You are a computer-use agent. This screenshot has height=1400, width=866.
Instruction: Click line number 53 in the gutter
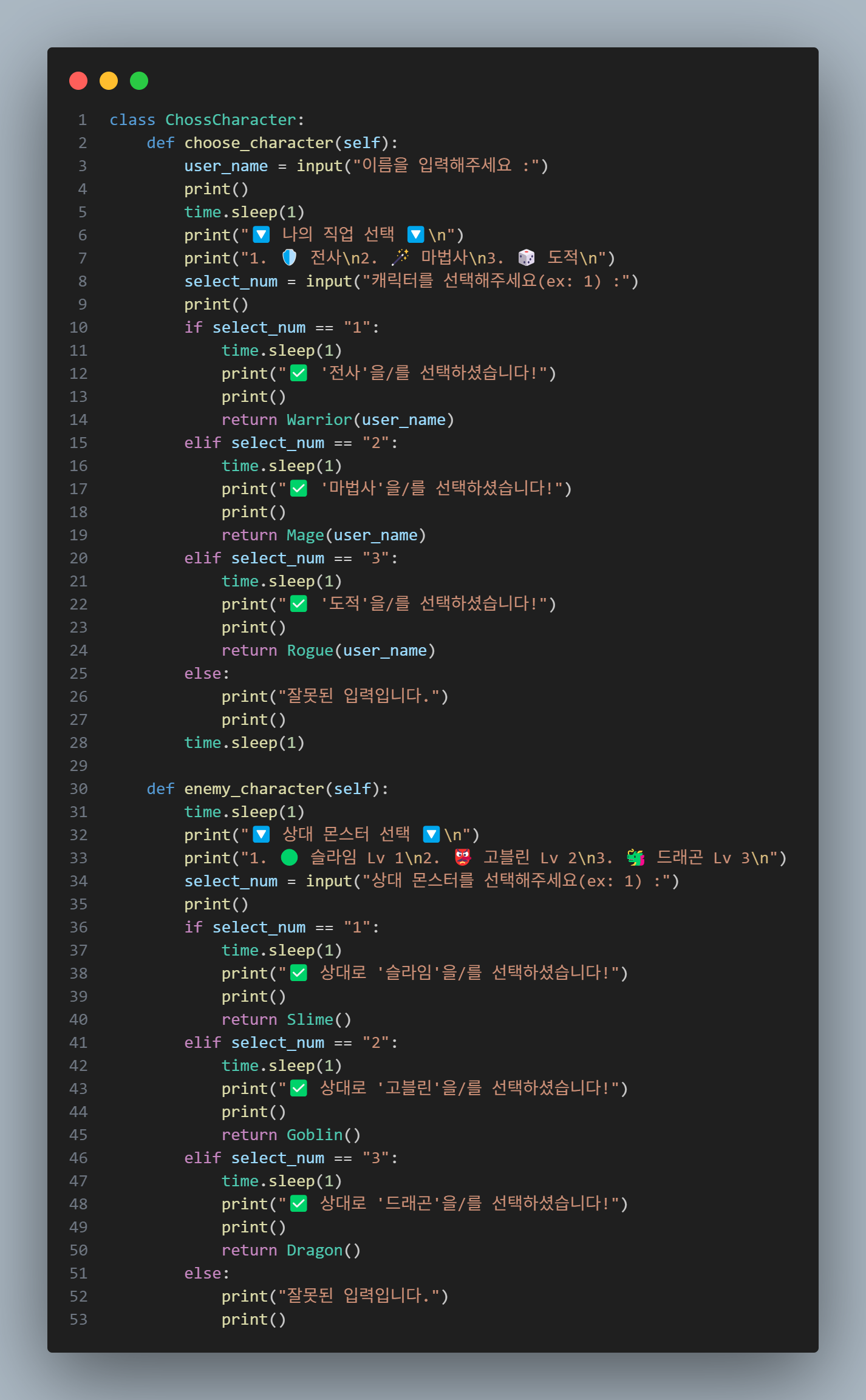tap(78, 1319)
